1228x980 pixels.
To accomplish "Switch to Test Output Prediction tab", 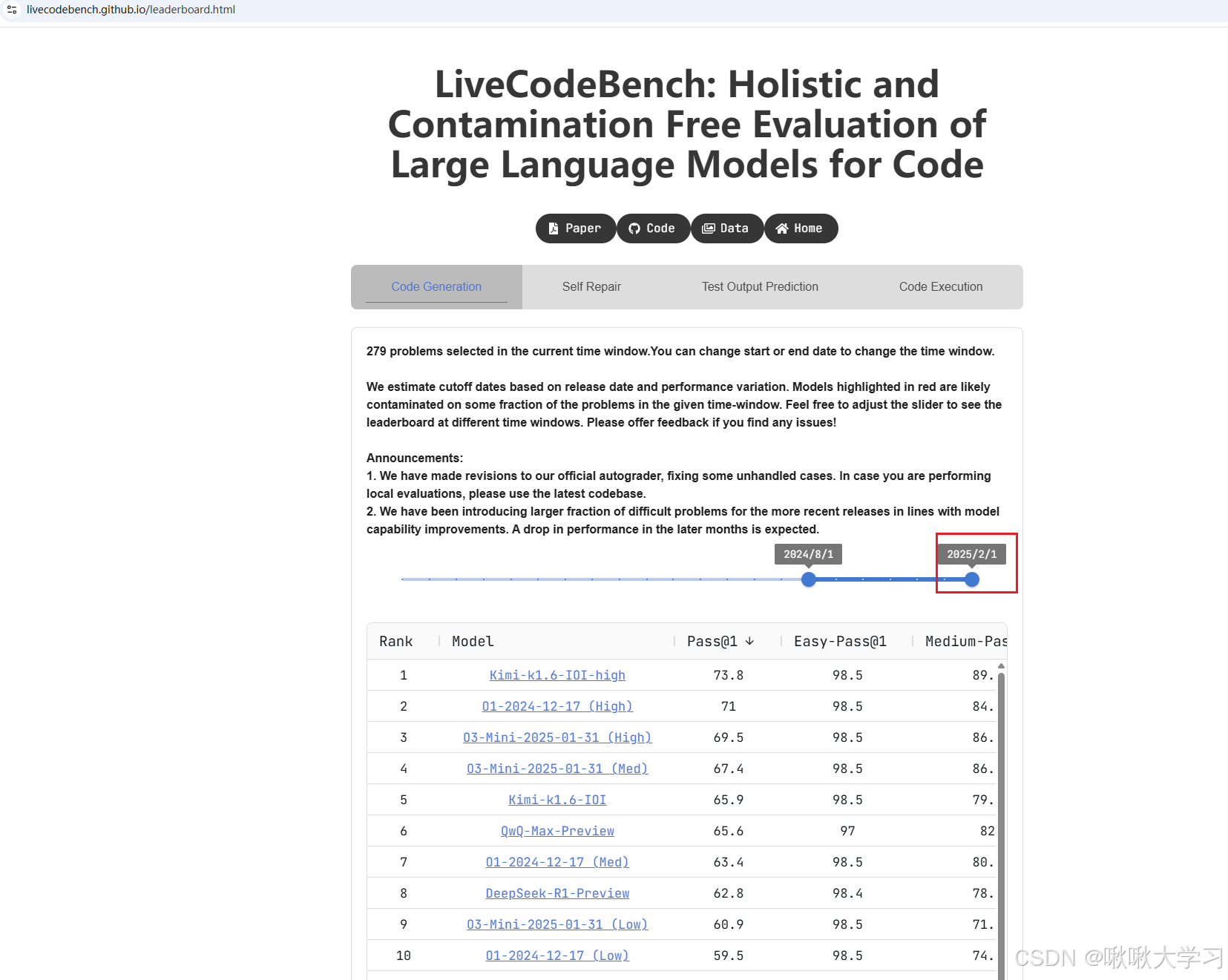I will pos(760,287).
